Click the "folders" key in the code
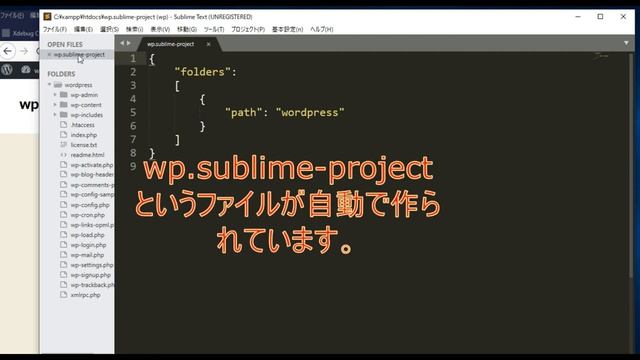Image resolution: width=640 pixels, height=360 pixels. (x=202, y=72)
